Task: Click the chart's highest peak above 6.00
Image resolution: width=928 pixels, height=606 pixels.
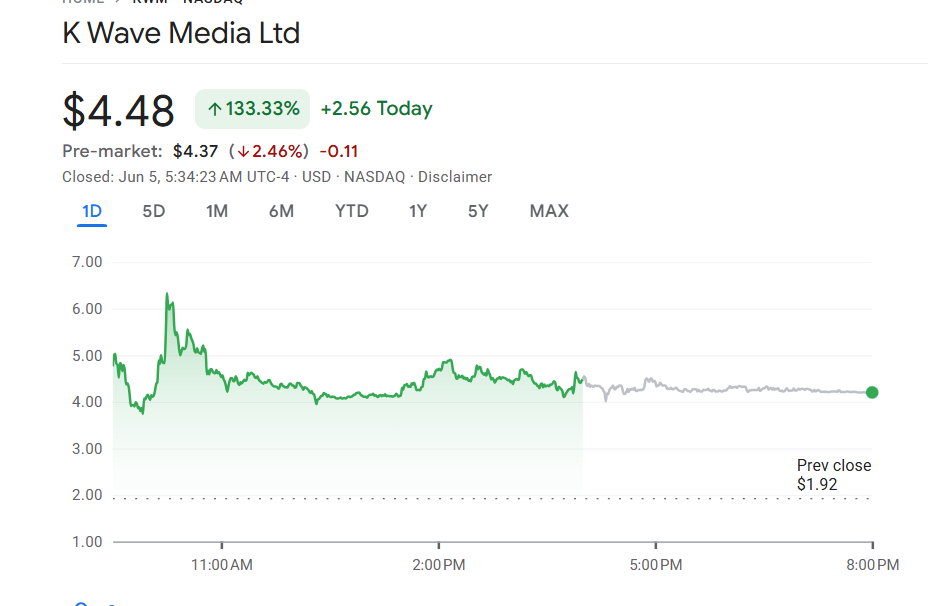Action: (167, 295)
